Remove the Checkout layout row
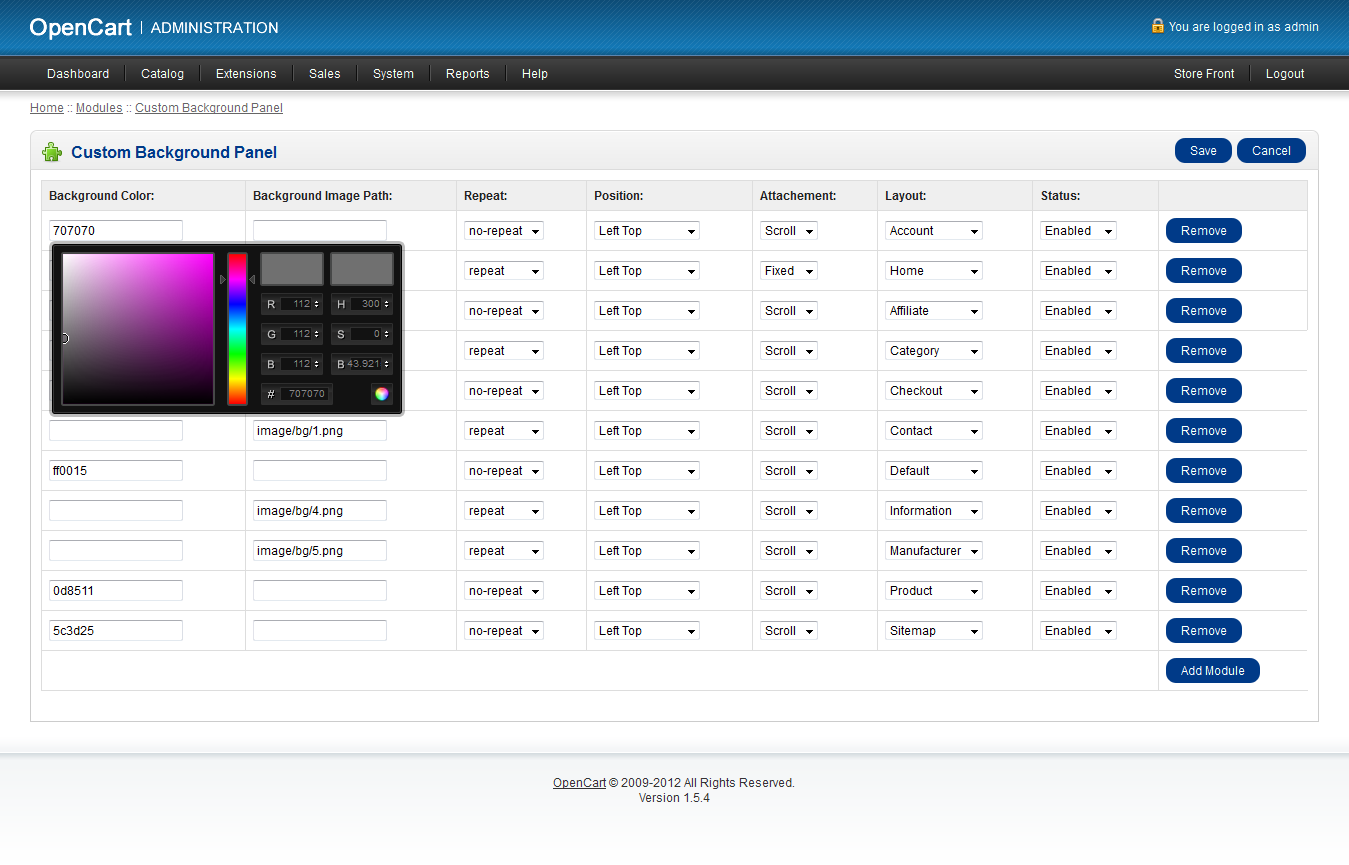Image resolution: width=1349 pixels, height=865 pixels. (1203, 391)
